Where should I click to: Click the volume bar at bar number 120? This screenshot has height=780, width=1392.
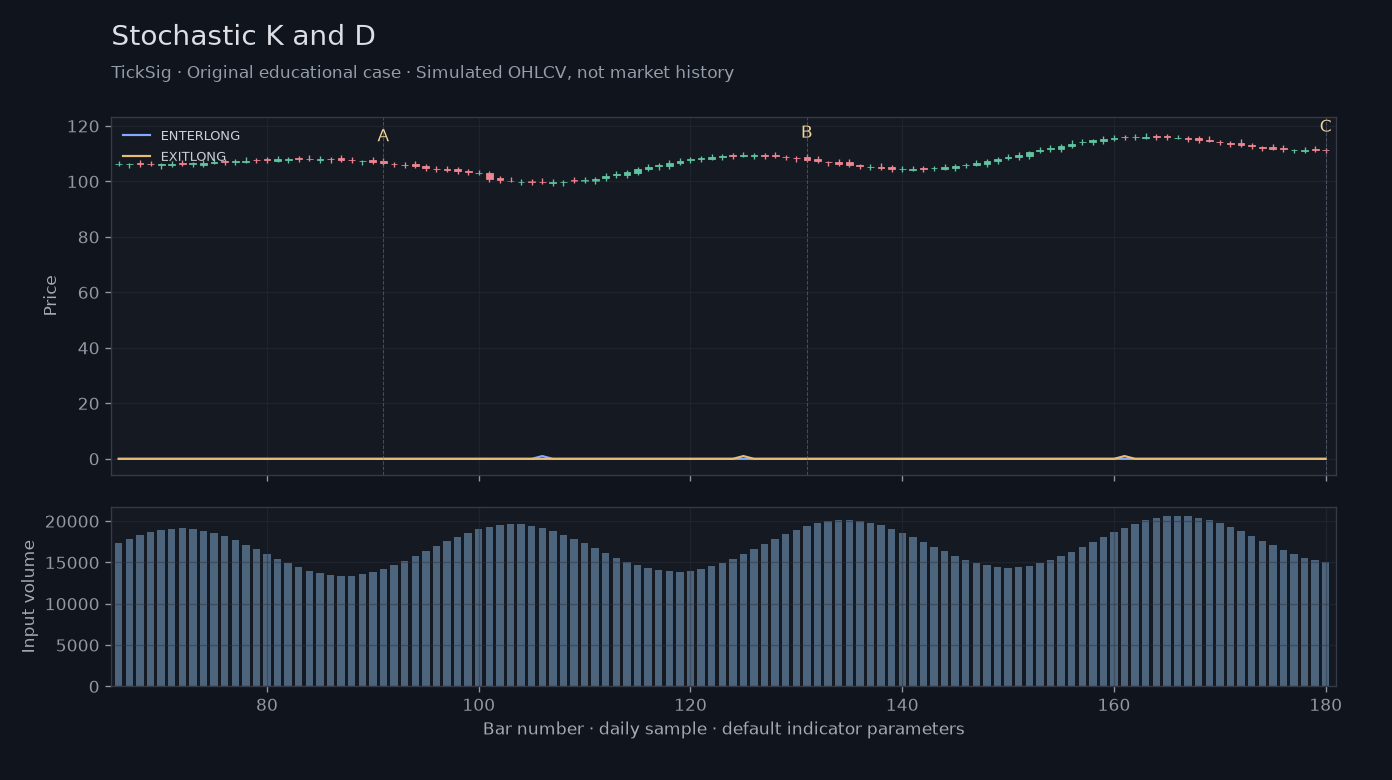pyautogui.click(x=690, y=629)
